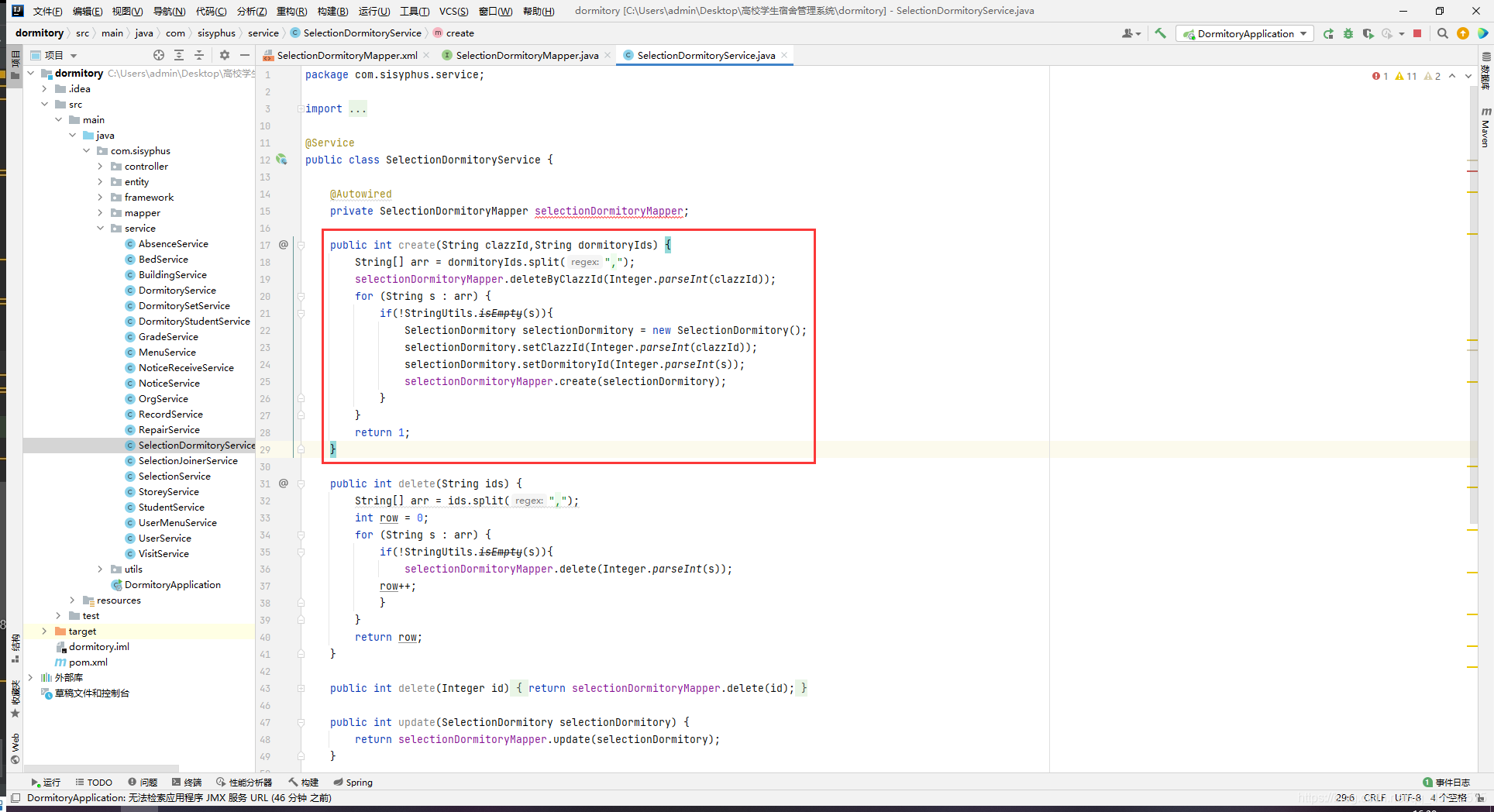
Task: Click the red error count indicator
Action: pos(1380,76)
